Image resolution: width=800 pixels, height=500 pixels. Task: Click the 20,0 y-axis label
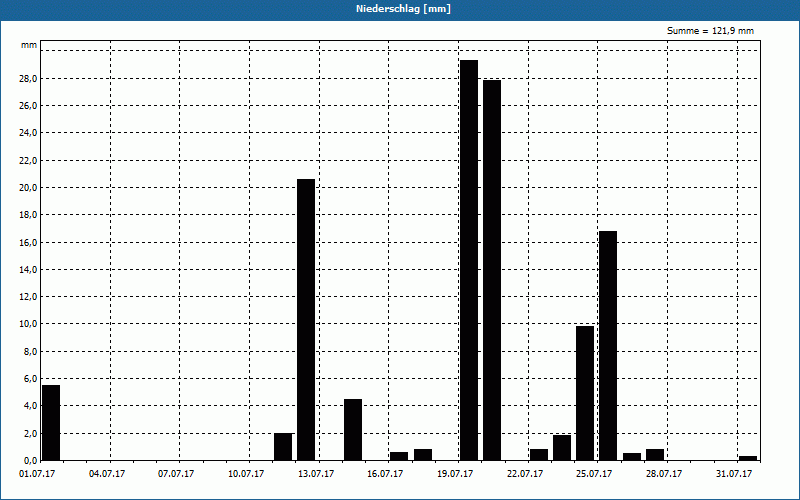pyautogui.click(x=28, y=188)
